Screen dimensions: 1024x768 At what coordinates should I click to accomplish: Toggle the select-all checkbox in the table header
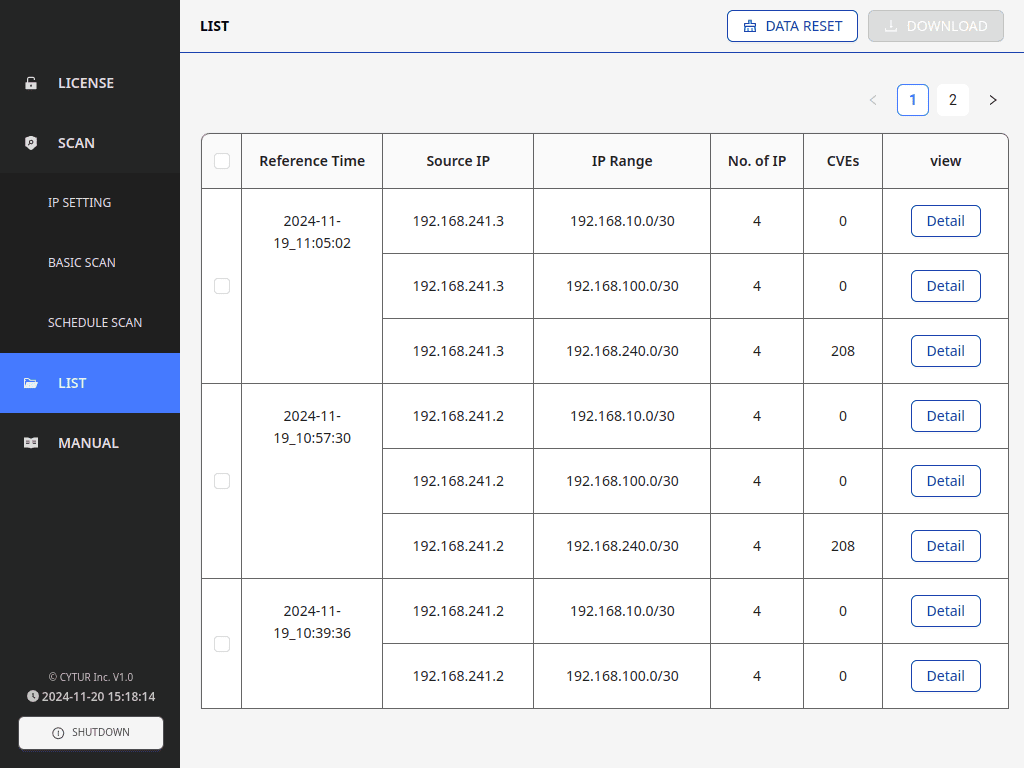222,161
